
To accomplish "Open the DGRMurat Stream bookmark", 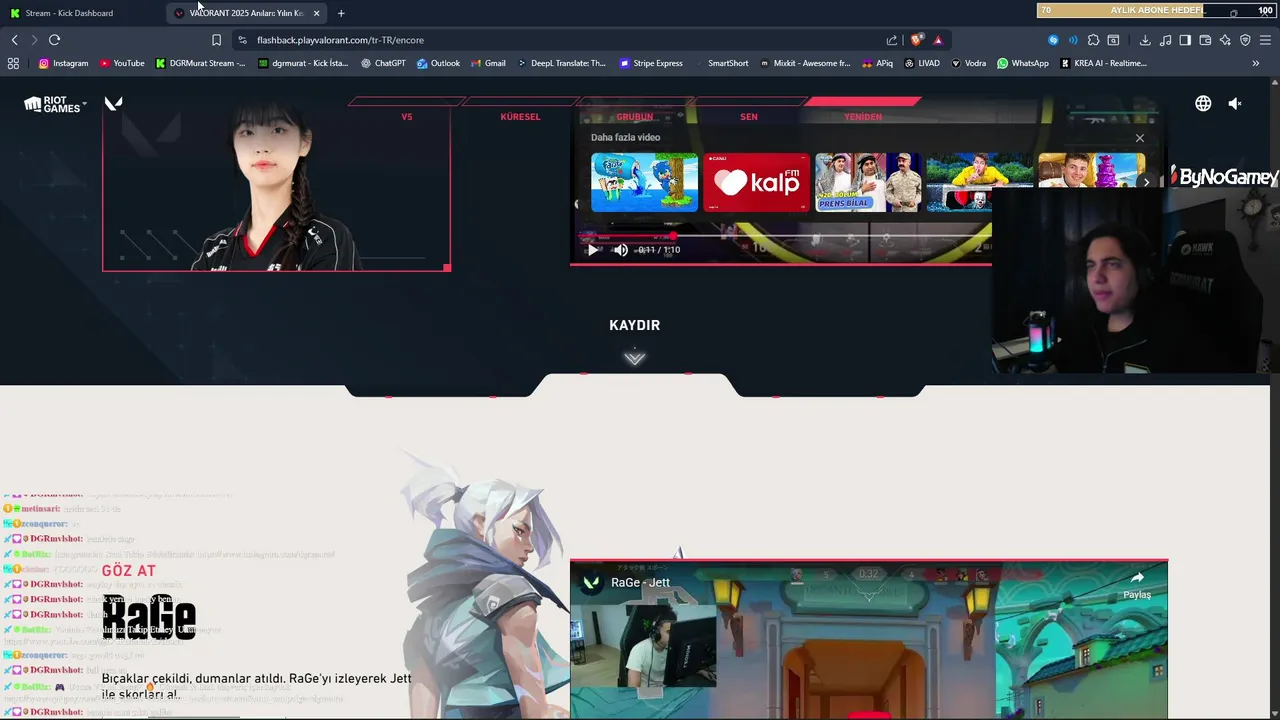I will coord(200,63).
